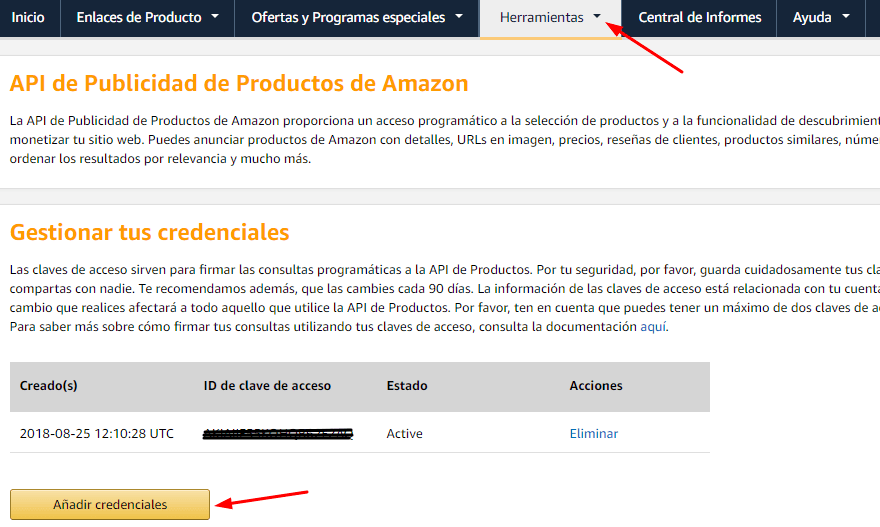Click the Active status text
Image resolution: width=880 pixels, height=527 pixels.
pyautogui.click(x=405, y=434)
